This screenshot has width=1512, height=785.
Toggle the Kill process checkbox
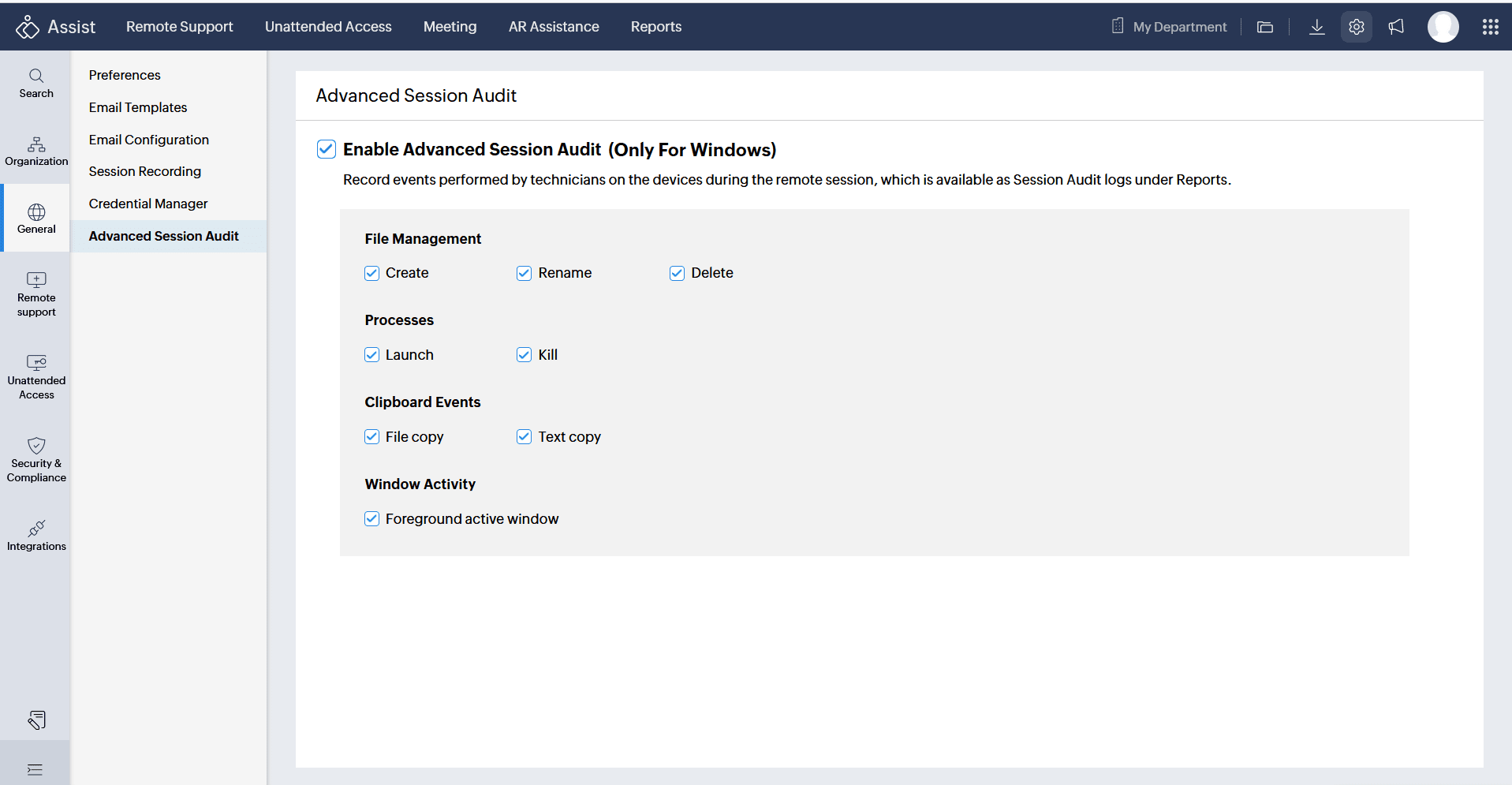pyautogui.click(x=524, y=355)
